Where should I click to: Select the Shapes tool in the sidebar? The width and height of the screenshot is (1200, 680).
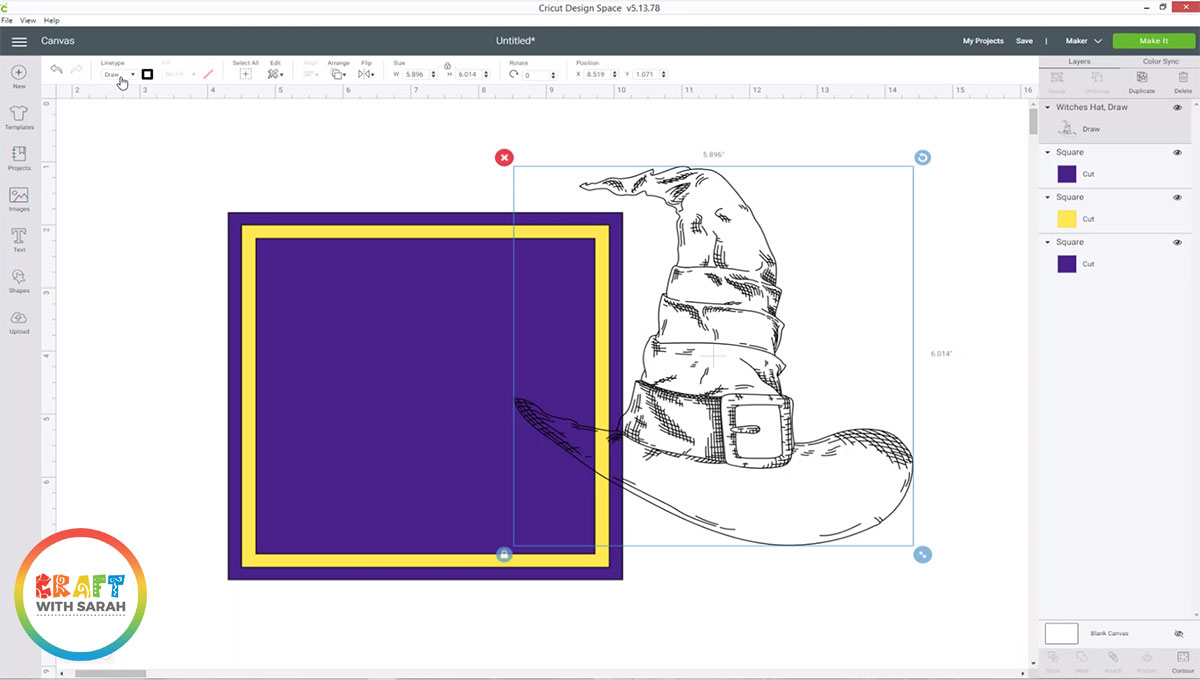tap(19, 282)
